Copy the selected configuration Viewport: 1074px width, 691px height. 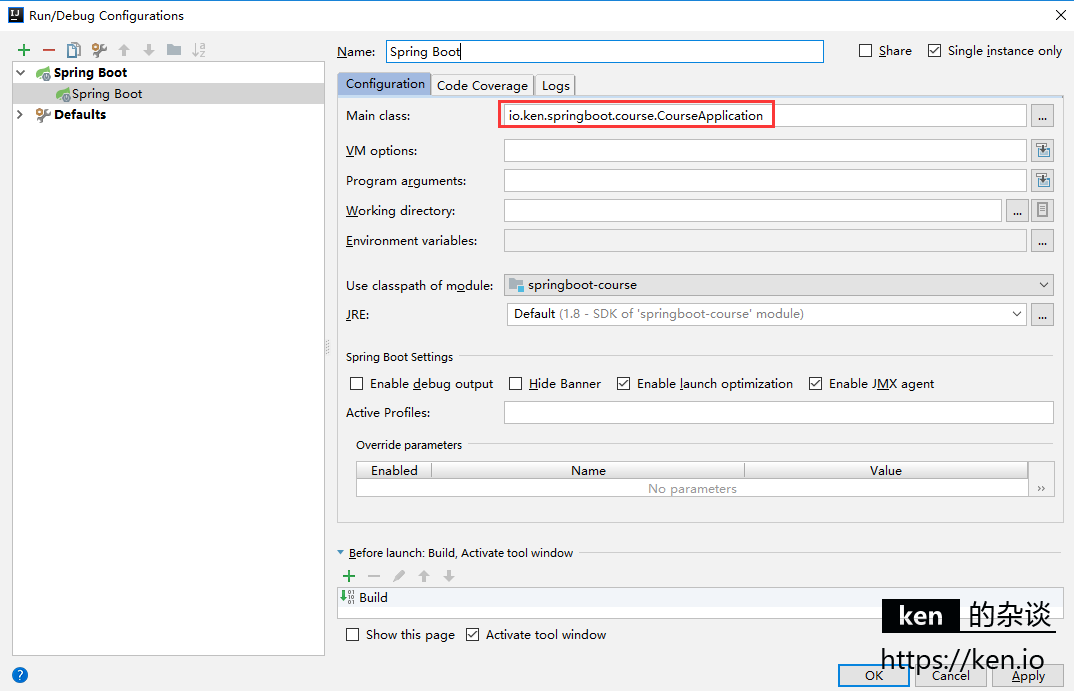point(73,50)
